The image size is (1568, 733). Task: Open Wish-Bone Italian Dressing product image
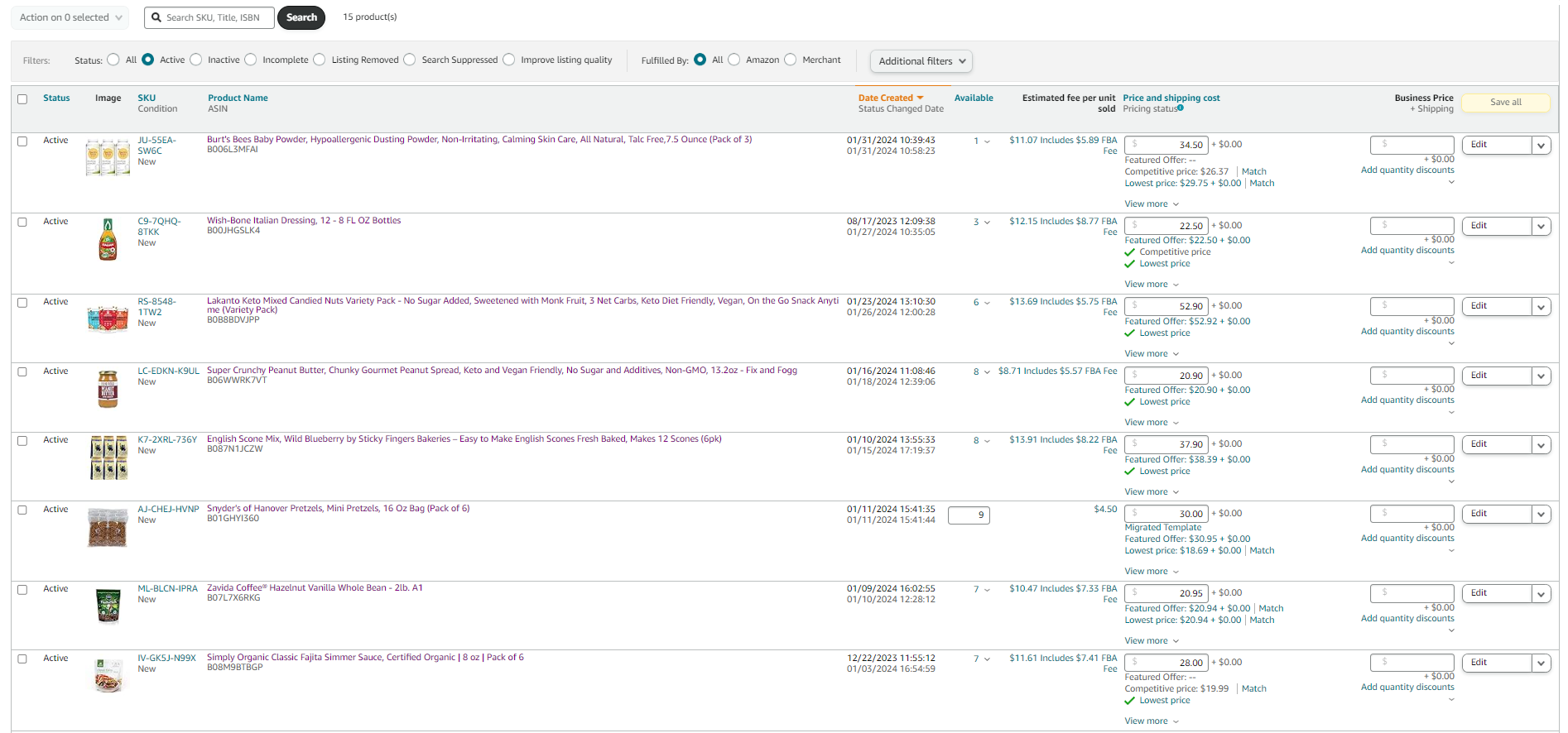pos(108,239)
